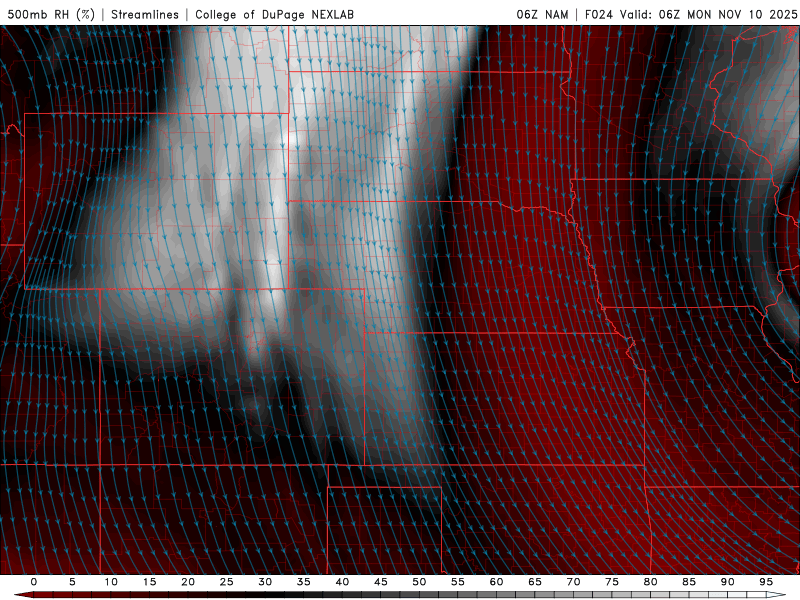
Task: Click the '95' value on color scale
Action: click(x=766, y=582)
